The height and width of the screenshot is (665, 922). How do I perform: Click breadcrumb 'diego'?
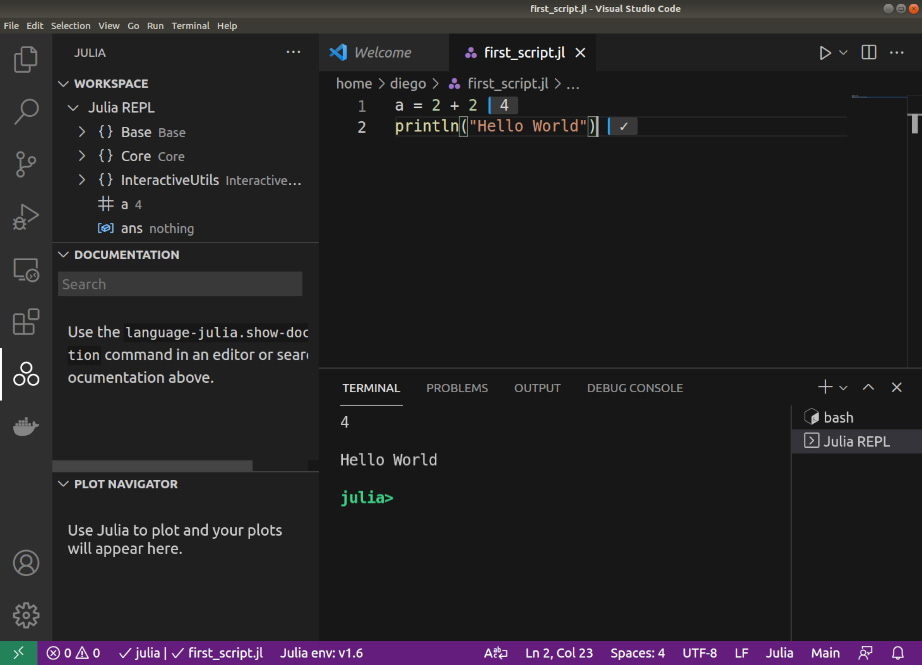point(408,83)
